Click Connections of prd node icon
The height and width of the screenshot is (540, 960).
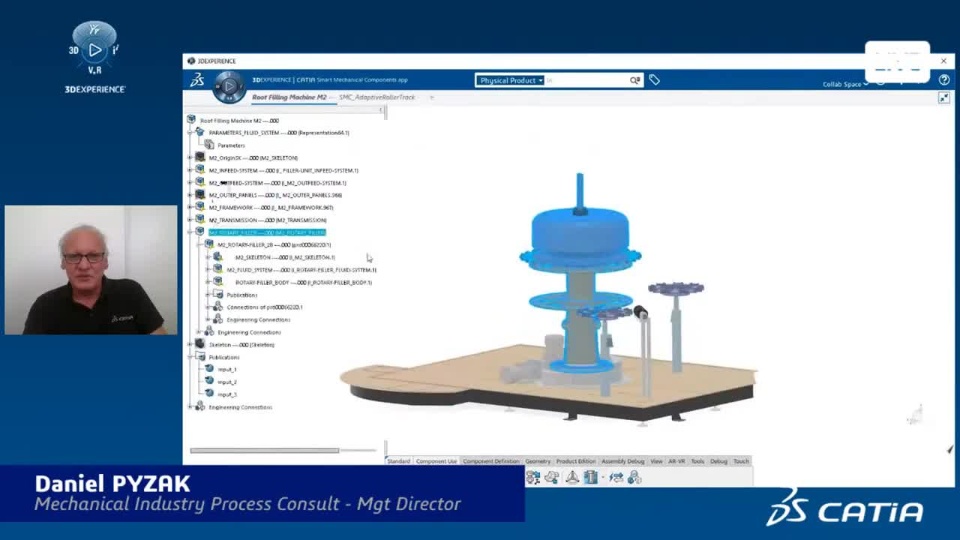[218, 307]
